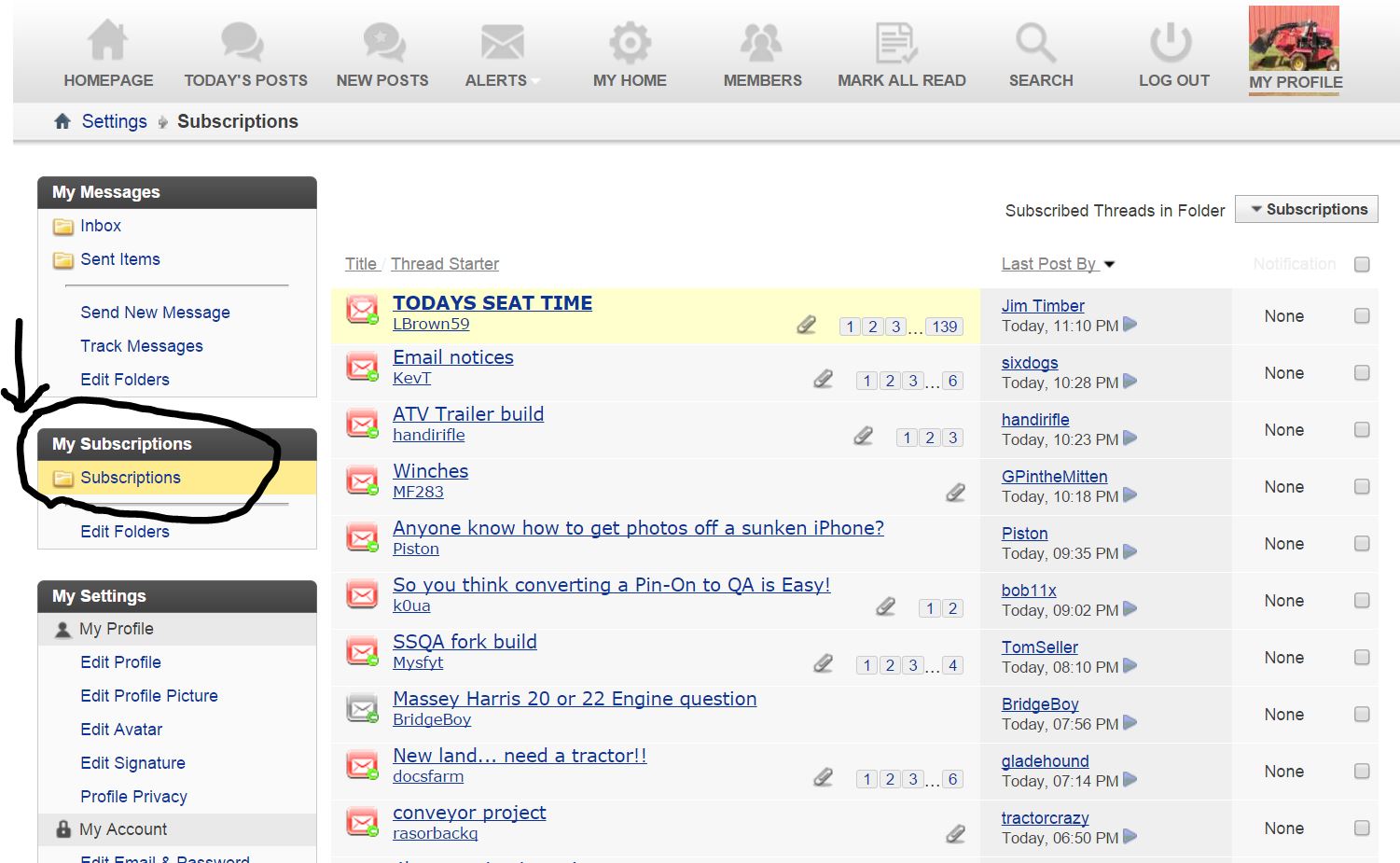Tick the checkbox for ATV Trailer build
Viewport: 1400px width, 863px height.
coord(1362,430)
